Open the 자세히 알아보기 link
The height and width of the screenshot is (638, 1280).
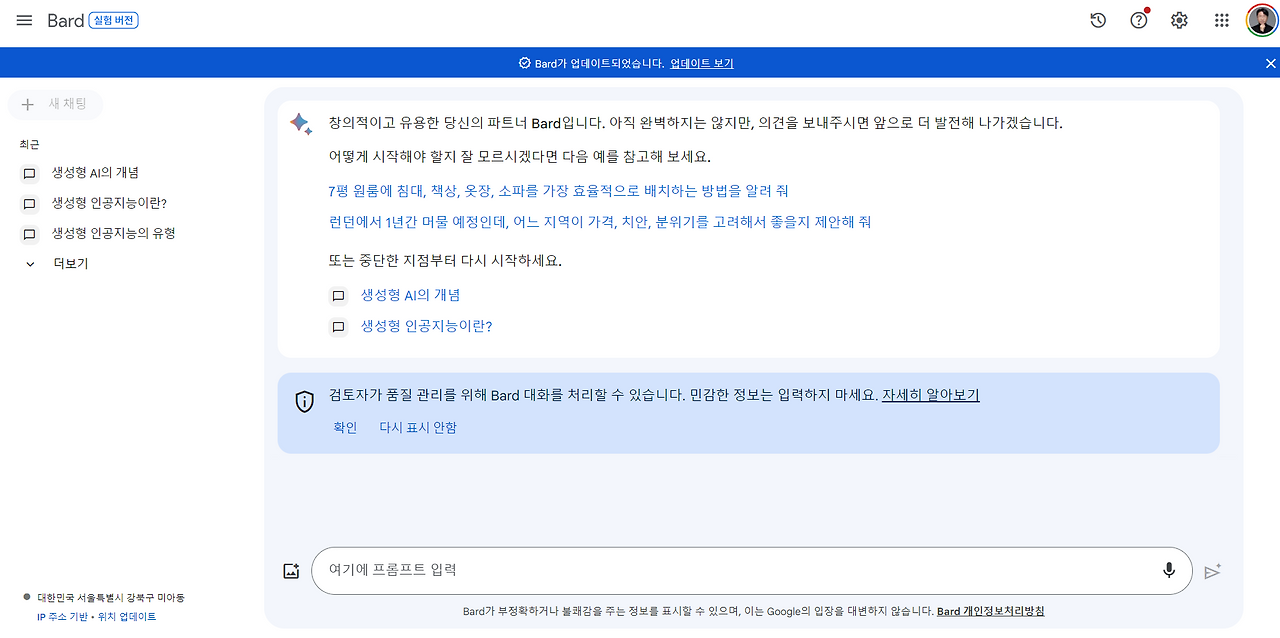pyautogui.click(x=931, y=394)
